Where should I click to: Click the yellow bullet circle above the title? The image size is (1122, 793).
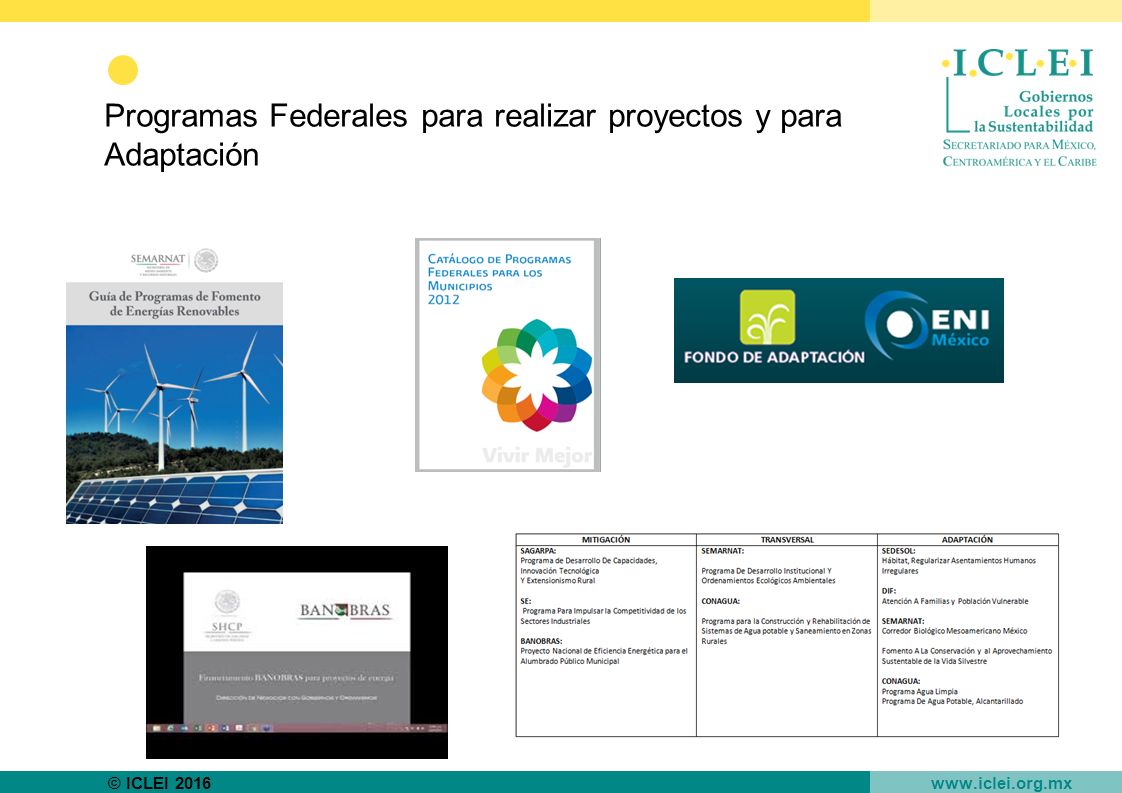point(122,70)
